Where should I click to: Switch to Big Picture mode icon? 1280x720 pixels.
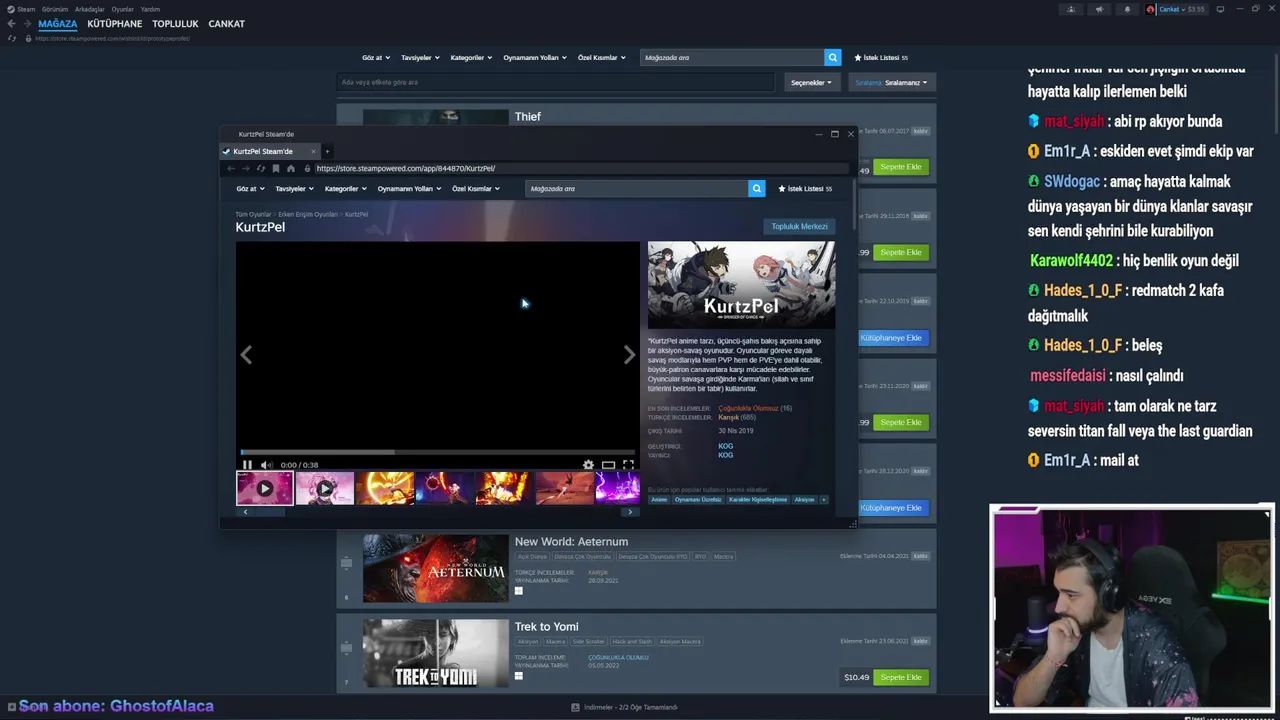point(1219,9)
